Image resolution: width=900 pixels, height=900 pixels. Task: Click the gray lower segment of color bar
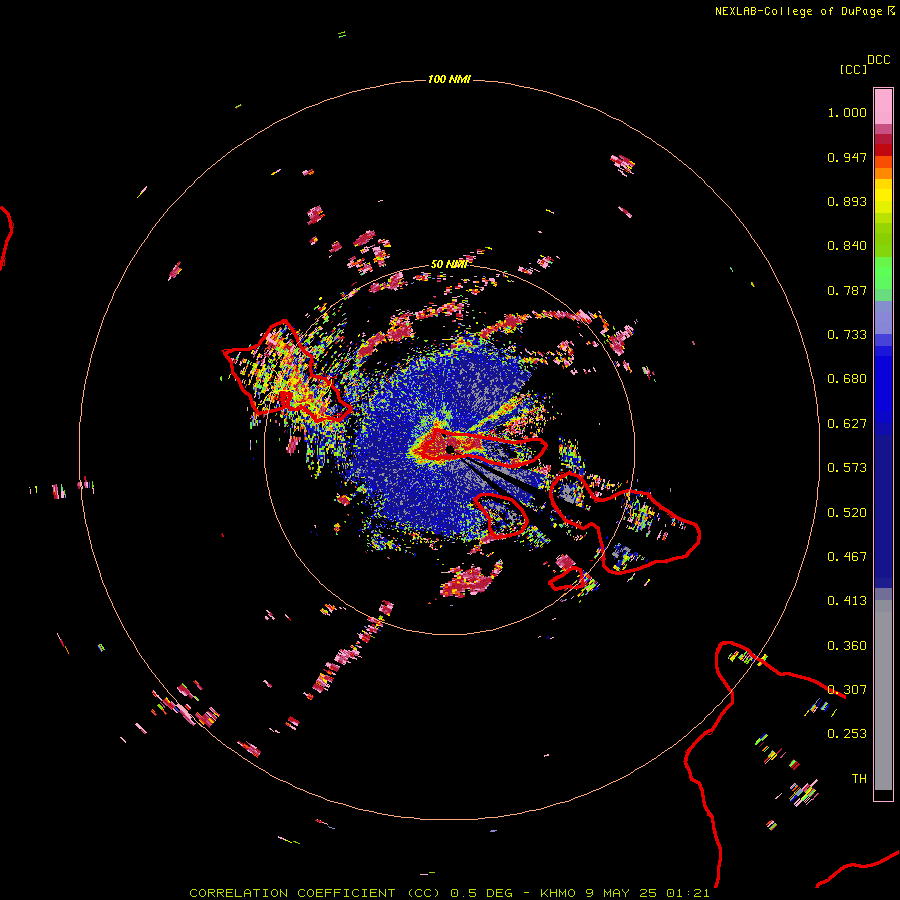883,695
